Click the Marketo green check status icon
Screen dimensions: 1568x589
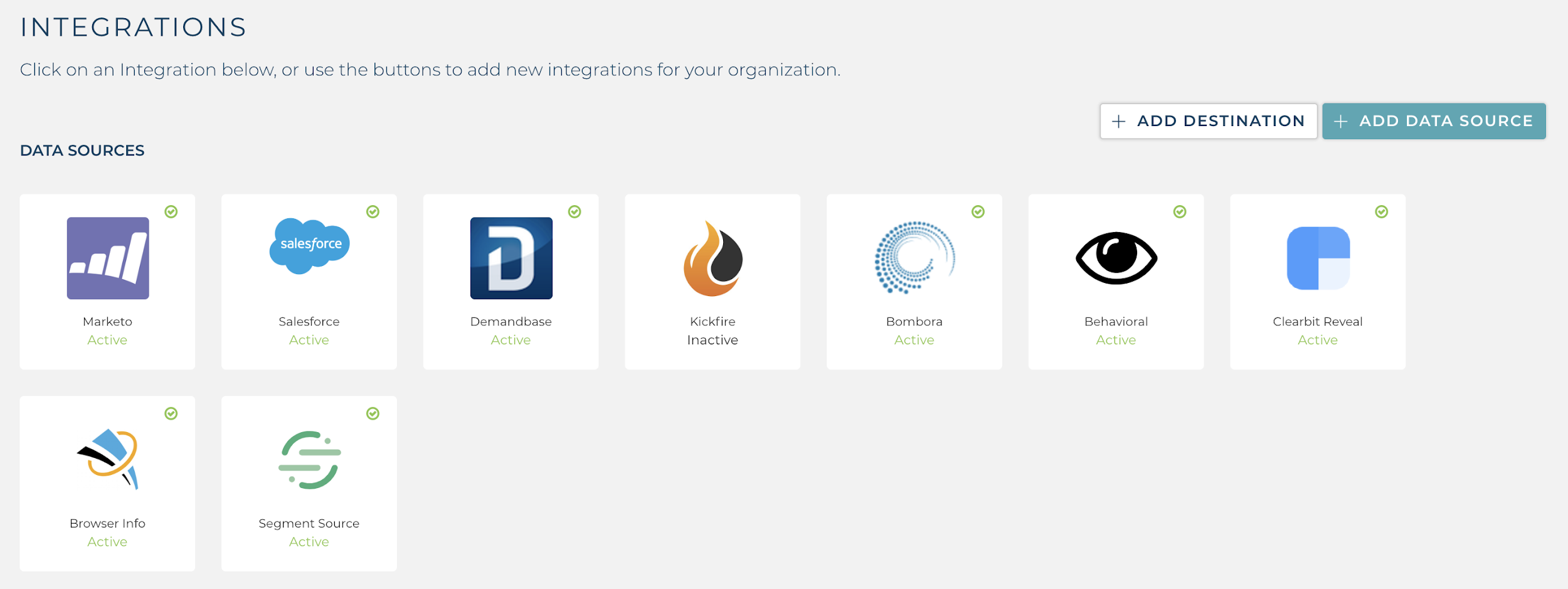pyautogui.click(x=171, y=211)
